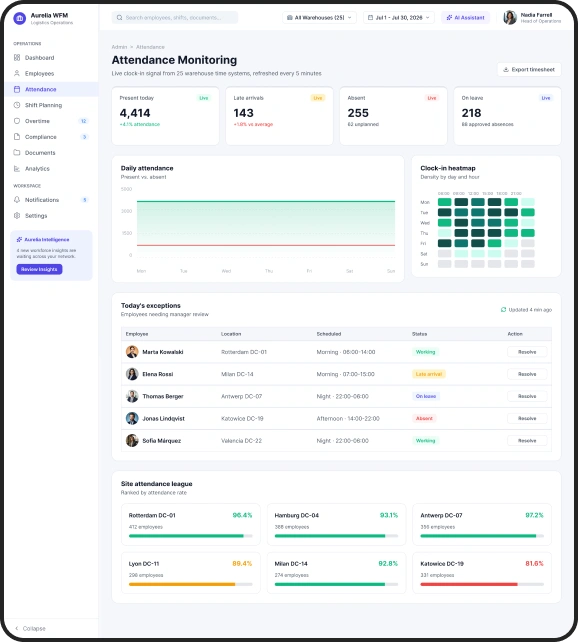The height and width of the screenshot is (642, 578).
Task: Click Marta Kowalski's avatar
Action: [132, 352]
